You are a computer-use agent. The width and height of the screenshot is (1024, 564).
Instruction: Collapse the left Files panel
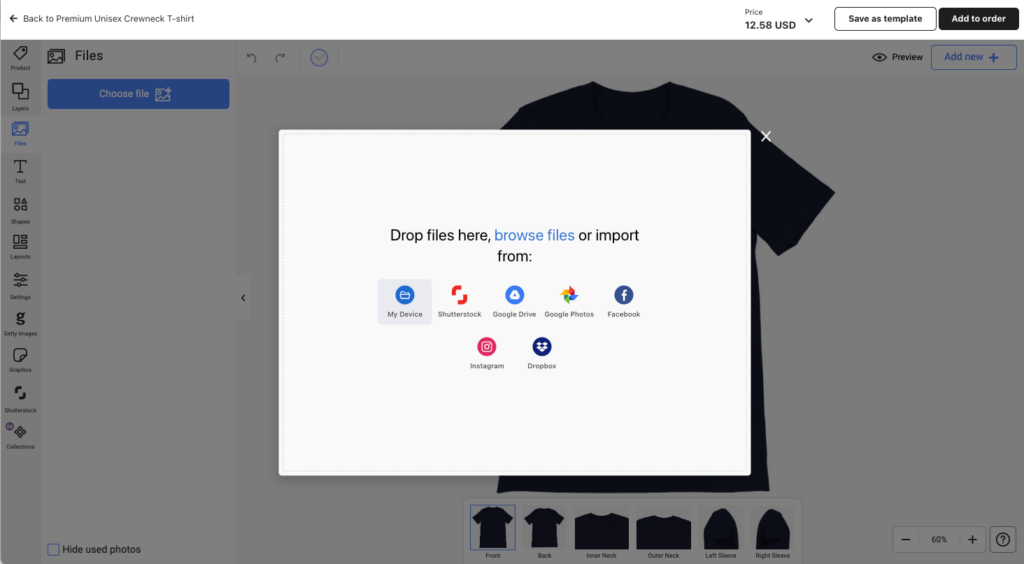click(x=243, y=297)
